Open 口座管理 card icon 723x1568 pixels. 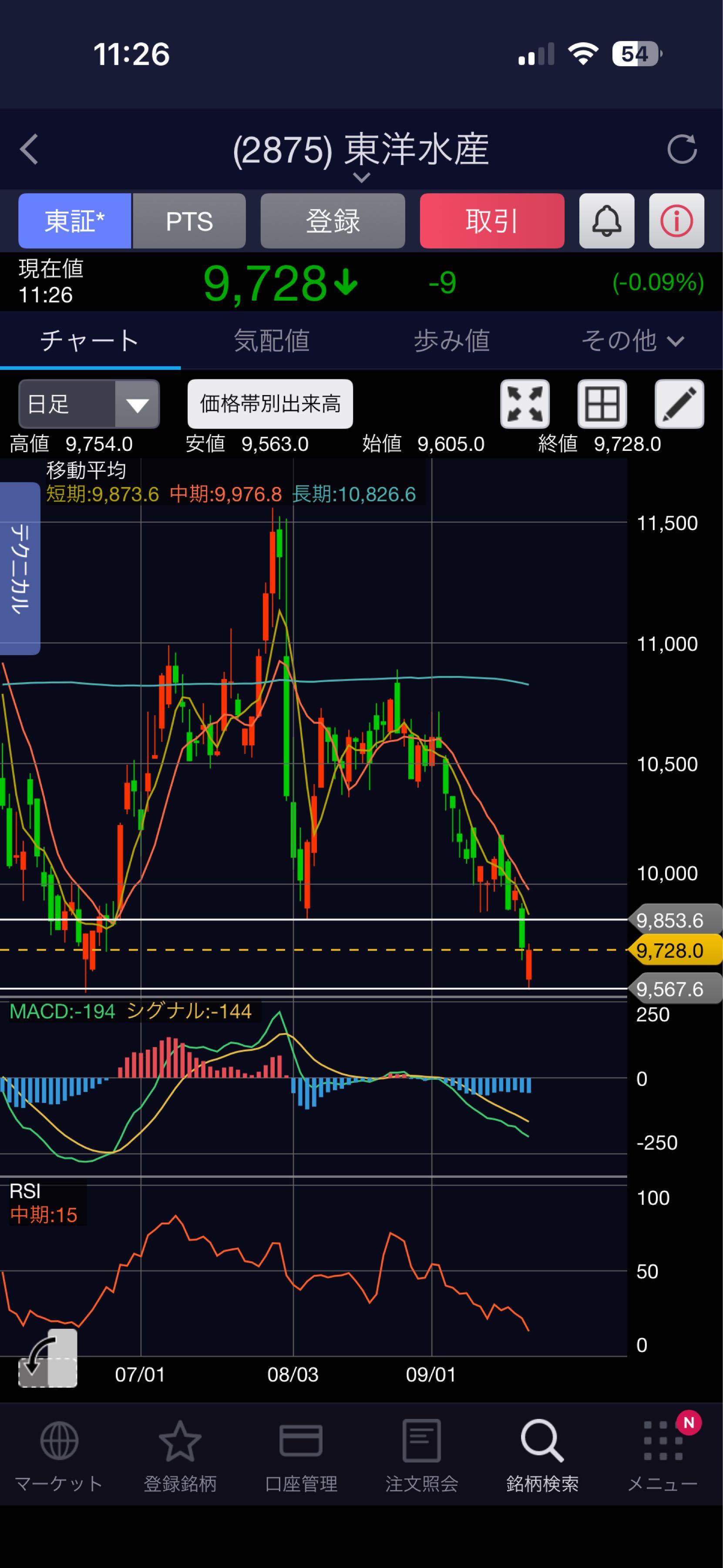(301, 1441)
